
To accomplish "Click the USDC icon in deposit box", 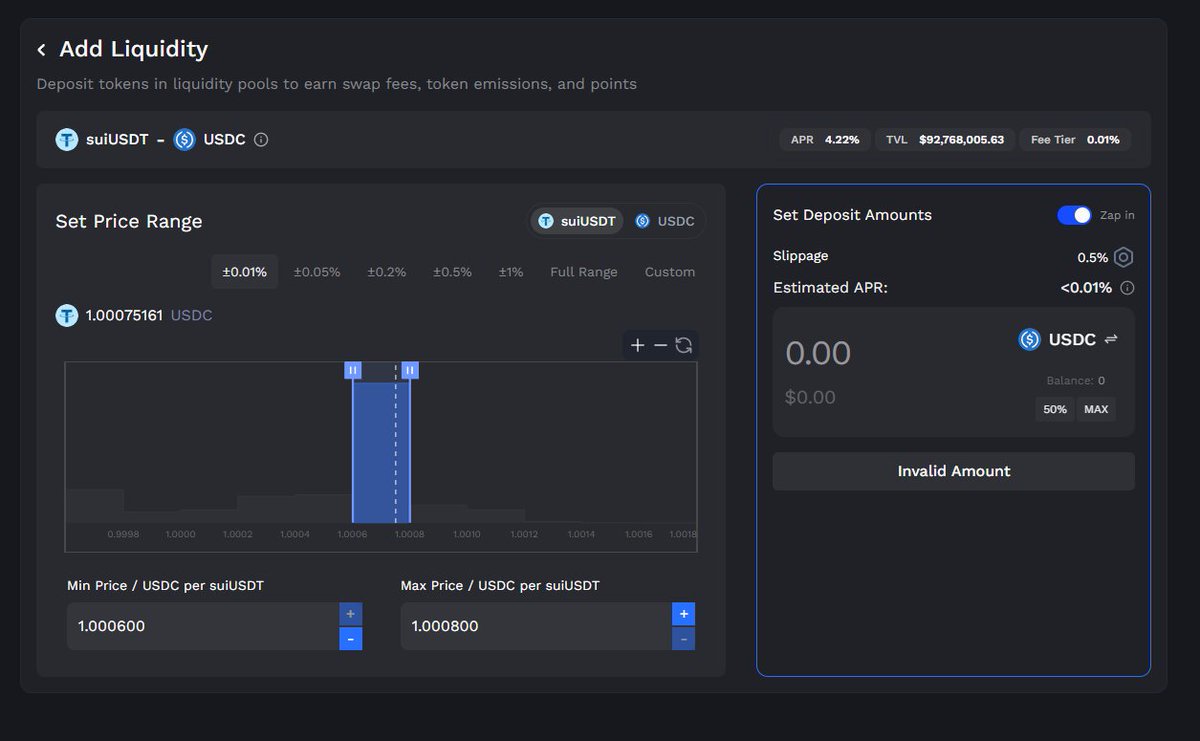I will (1029, 340).
